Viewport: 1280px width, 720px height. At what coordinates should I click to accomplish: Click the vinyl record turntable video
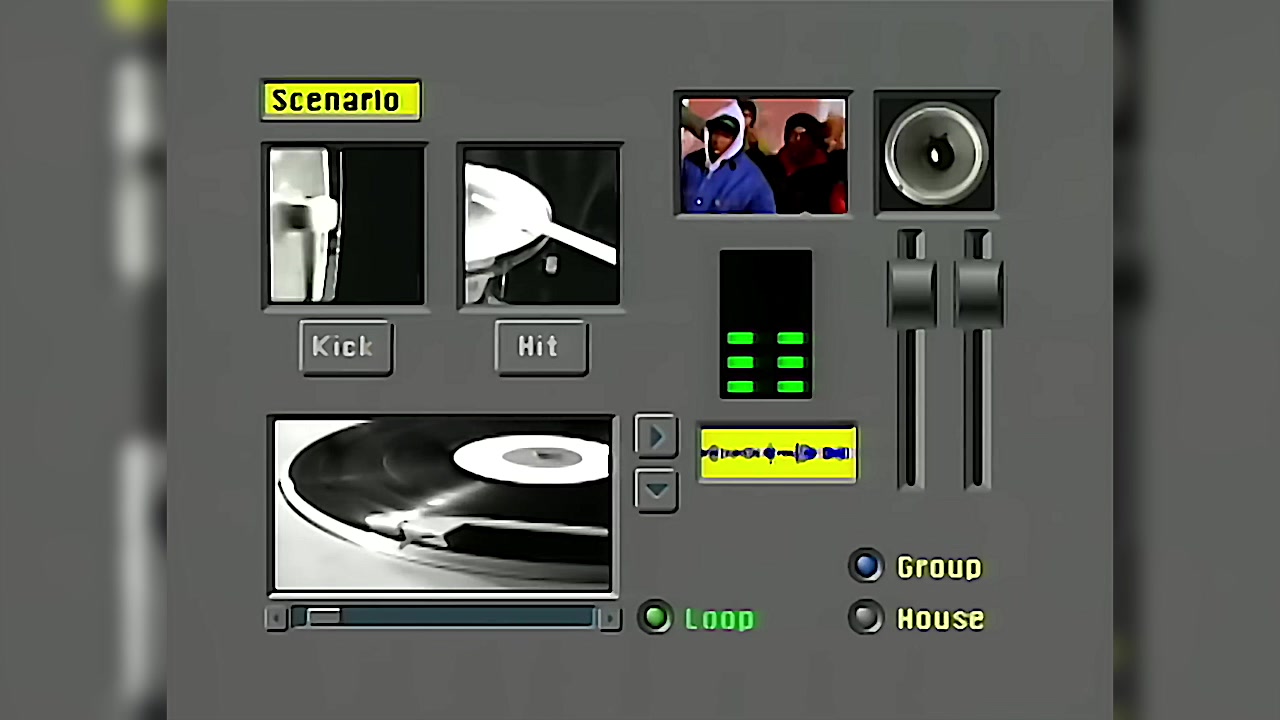(443, 504)
